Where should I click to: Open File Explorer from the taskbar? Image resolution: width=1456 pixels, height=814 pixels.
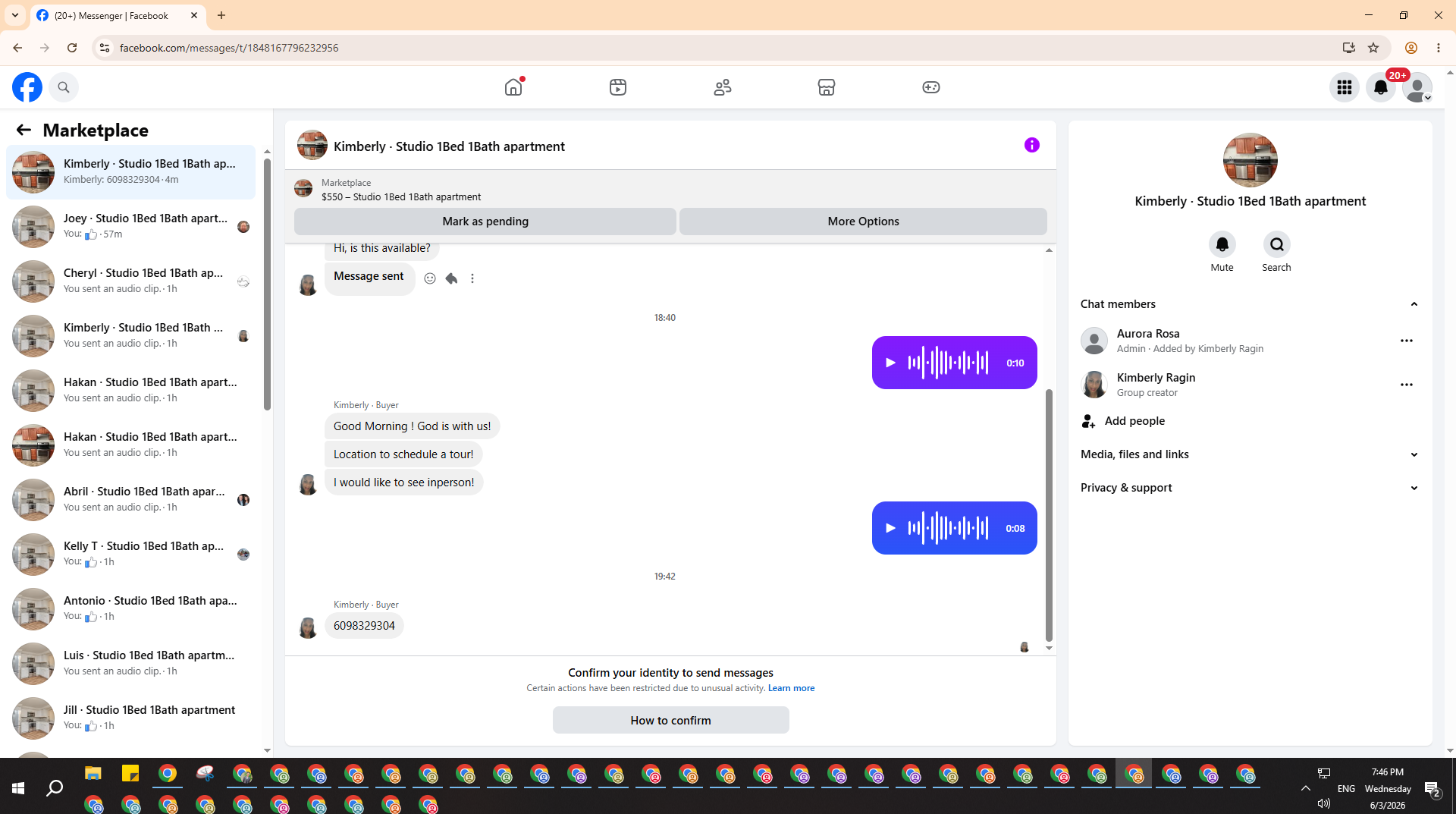(x=93, y=774)
